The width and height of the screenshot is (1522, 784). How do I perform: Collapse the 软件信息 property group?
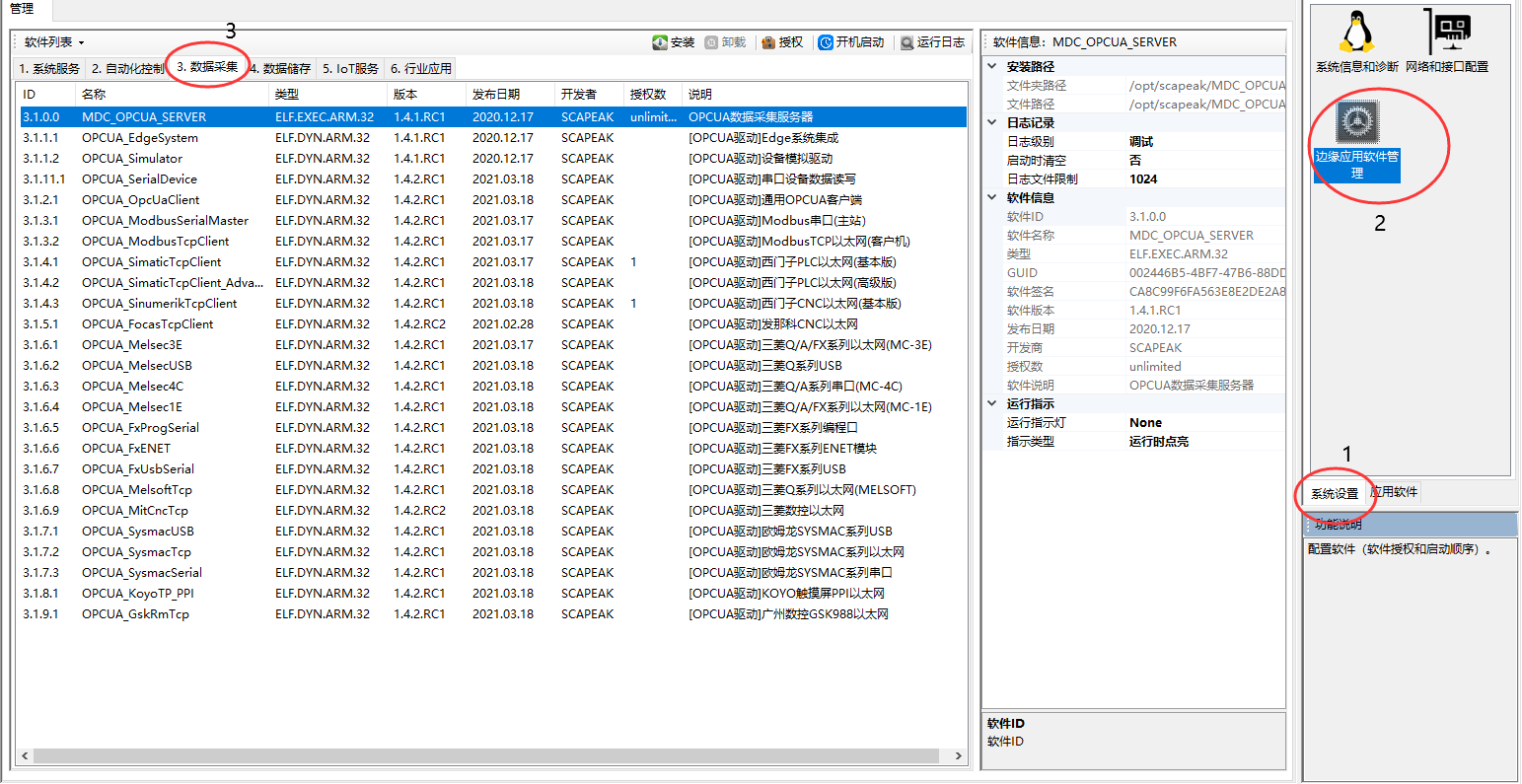pyautogui.click(x=993, y=198)
